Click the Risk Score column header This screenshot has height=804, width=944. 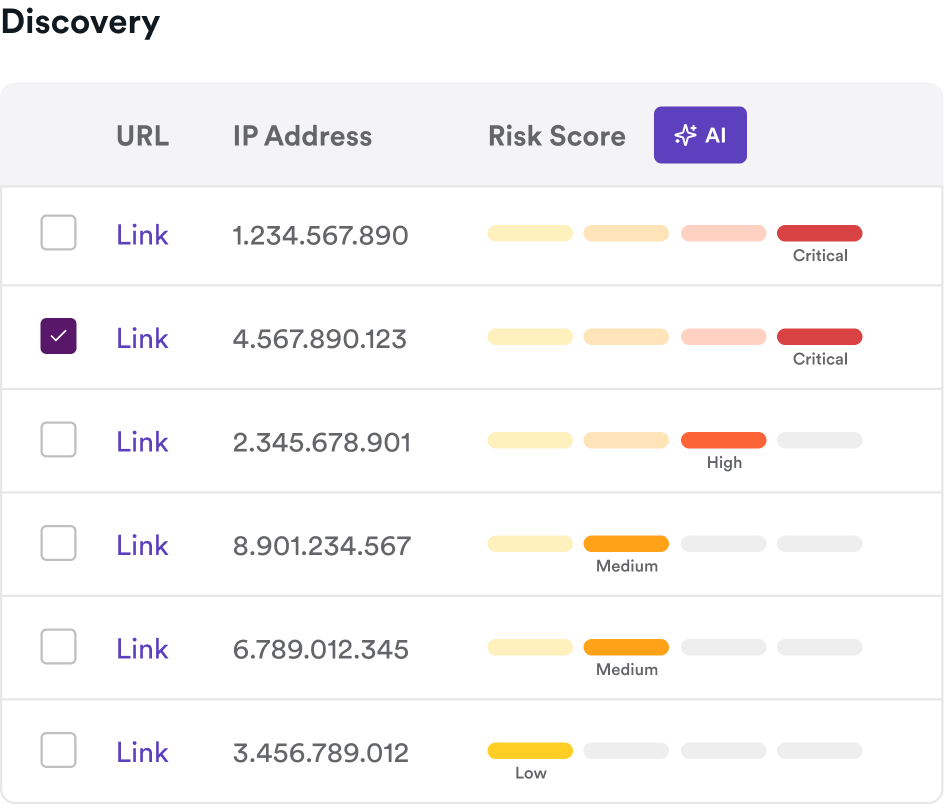[x=556, y=136]
